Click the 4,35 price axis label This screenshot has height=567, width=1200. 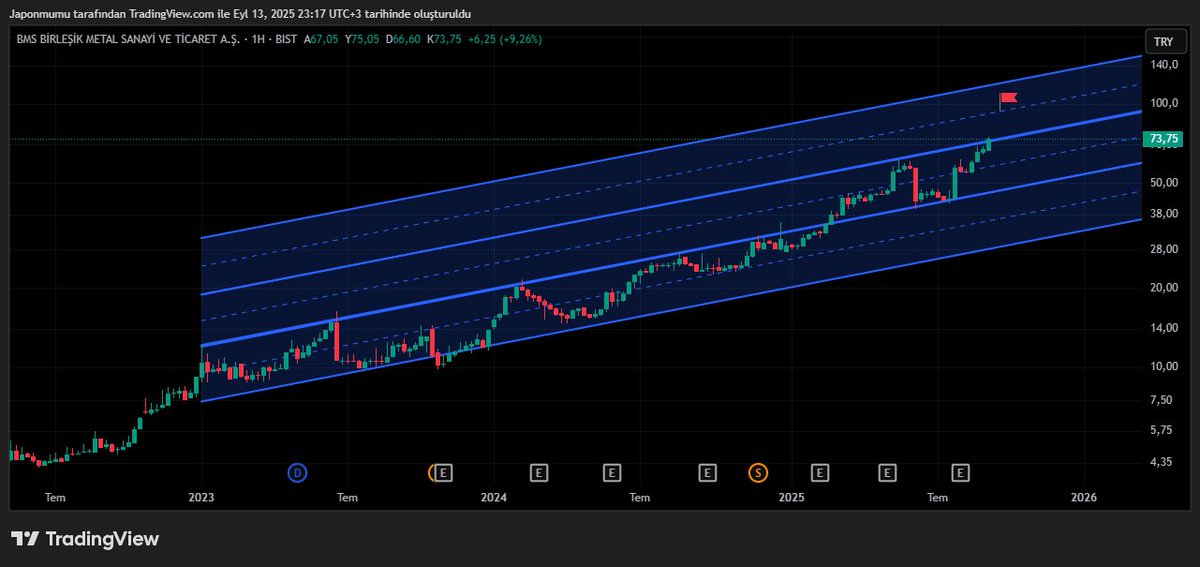click(x=1161, y=462)
